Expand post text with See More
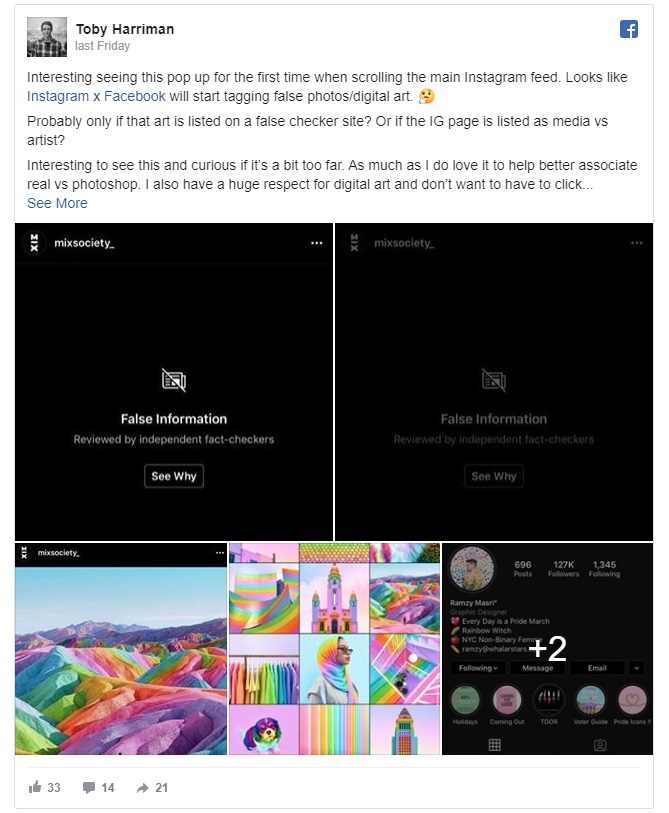The height and width of the screenshot is (813, 669). 57,203
